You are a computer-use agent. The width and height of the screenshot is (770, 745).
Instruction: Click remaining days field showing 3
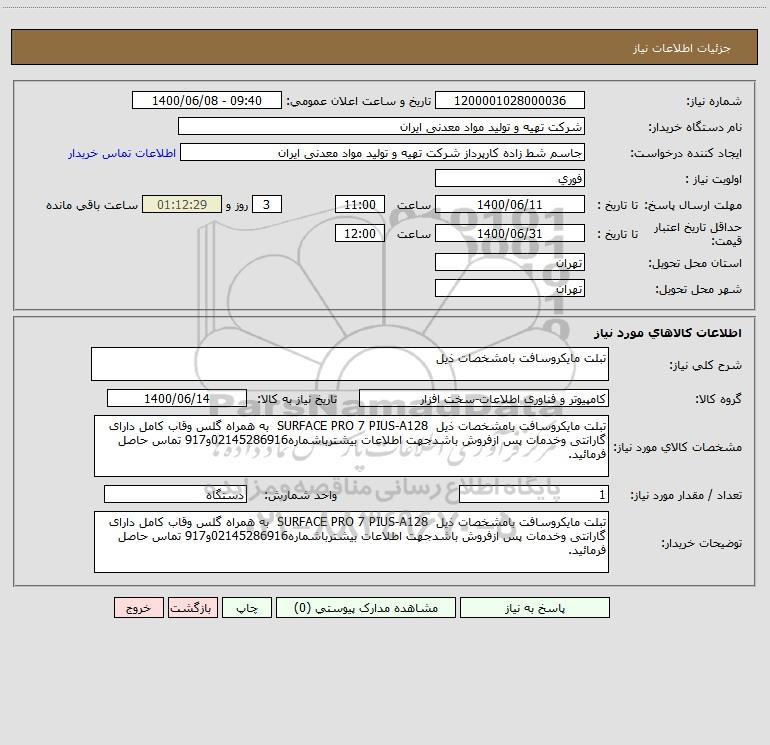pyautogui.click(x=267, y=204)
